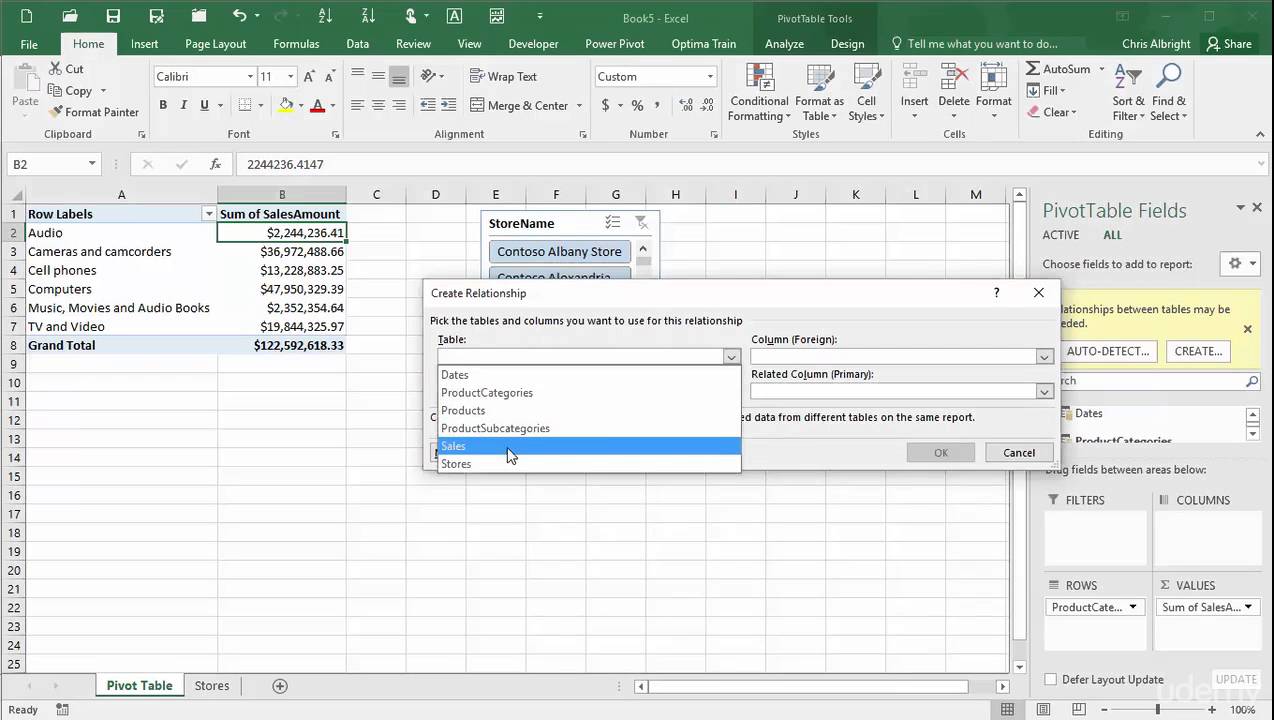Apply the fill color bucket
Viewport: 1274px width, 720px height.
[x=286, y=105]
